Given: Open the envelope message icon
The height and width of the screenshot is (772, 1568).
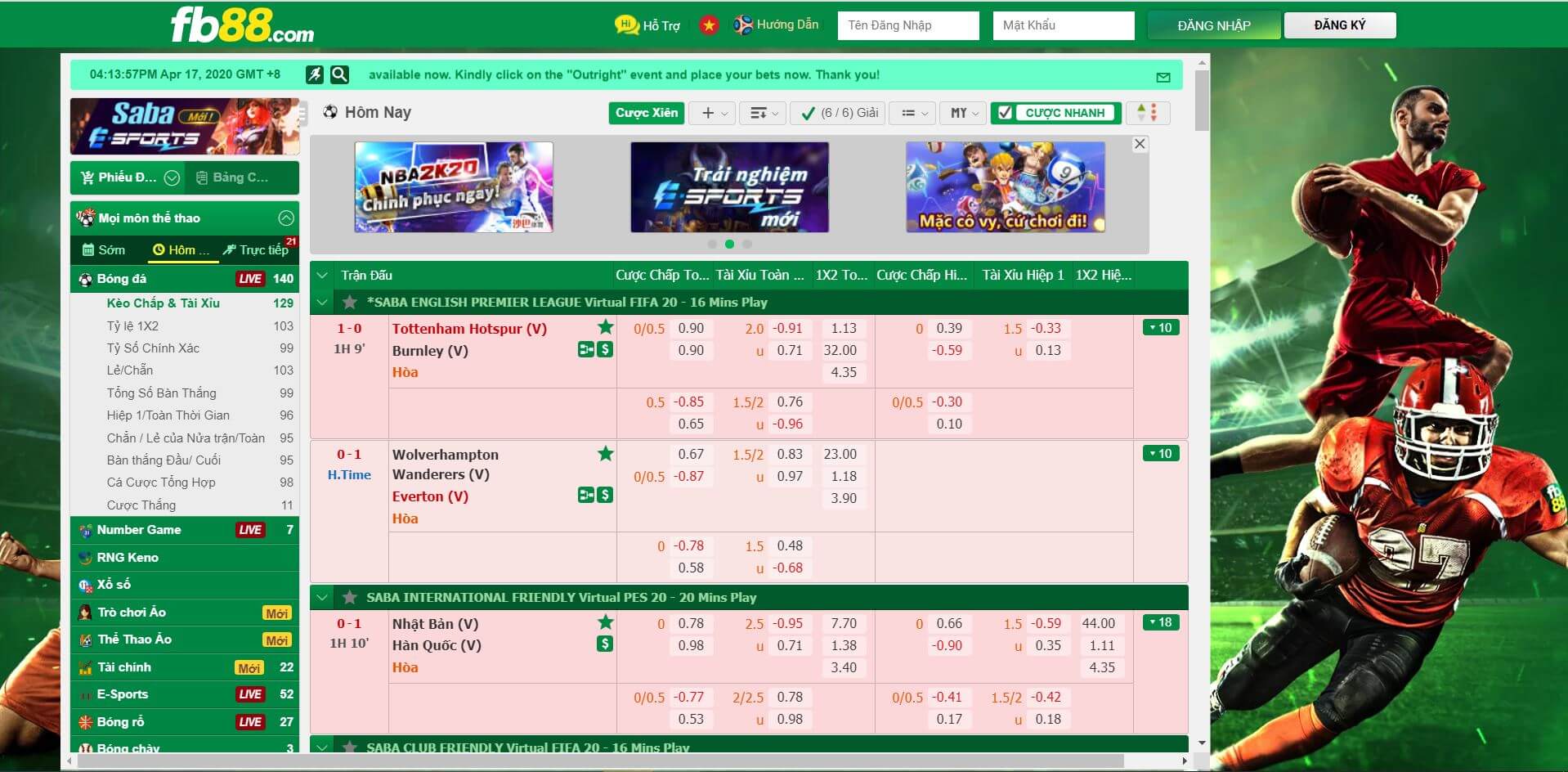Looking at the screenshot, I should [1163, 77].
